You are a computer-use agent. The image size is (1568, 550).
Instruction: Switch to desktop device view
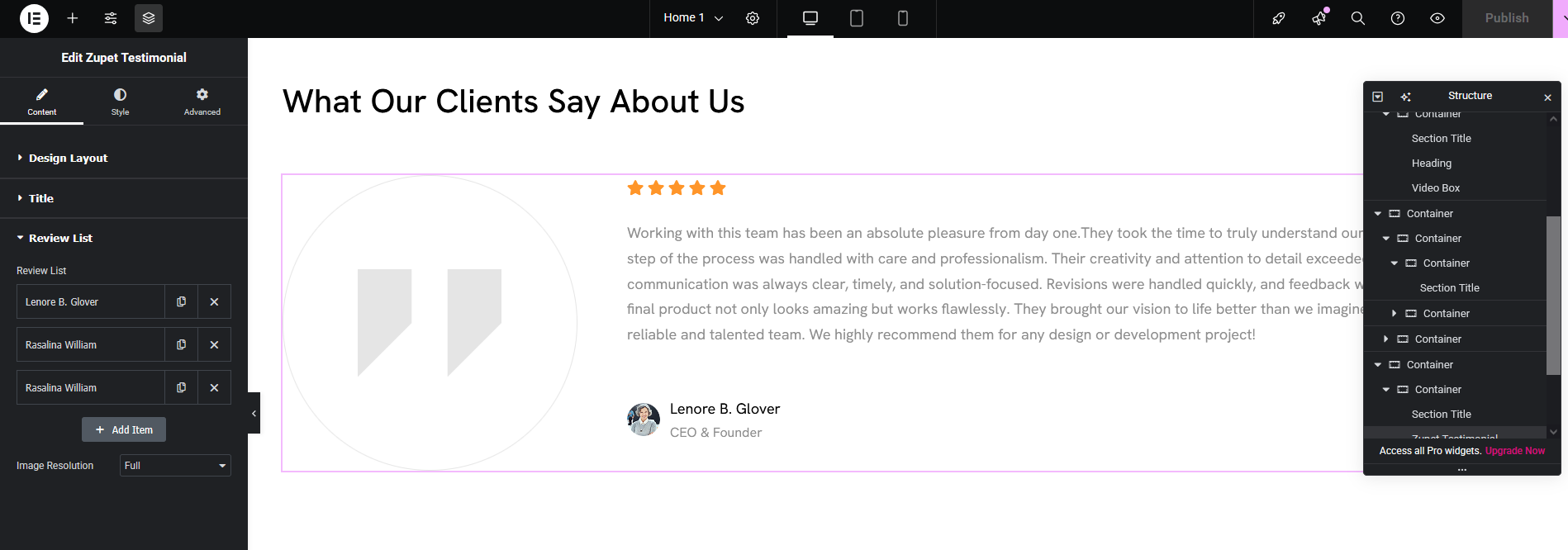[810, 18]
